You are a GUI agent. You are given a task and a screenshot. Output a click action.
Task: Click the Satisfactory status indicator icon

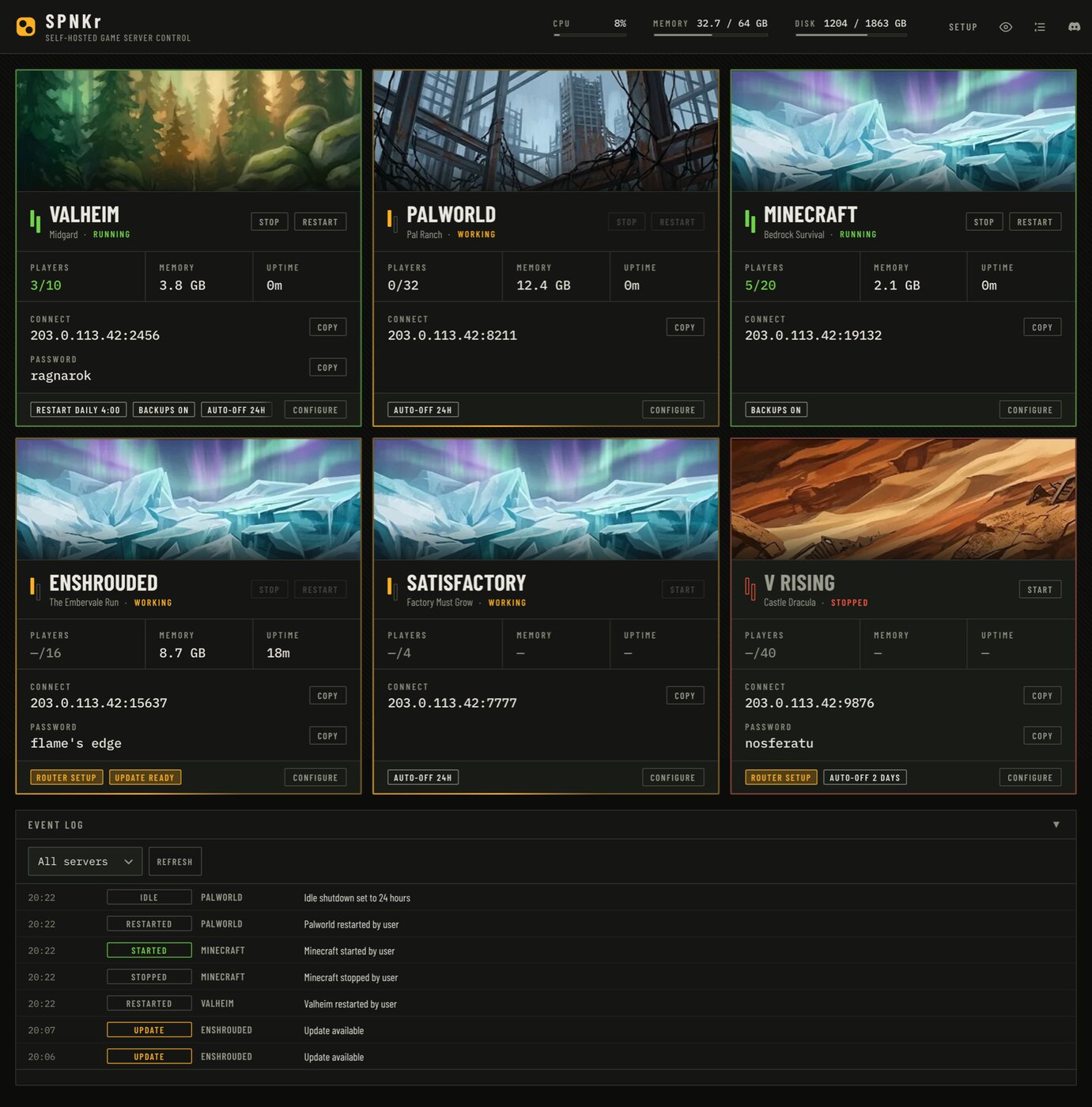(392, 588)
